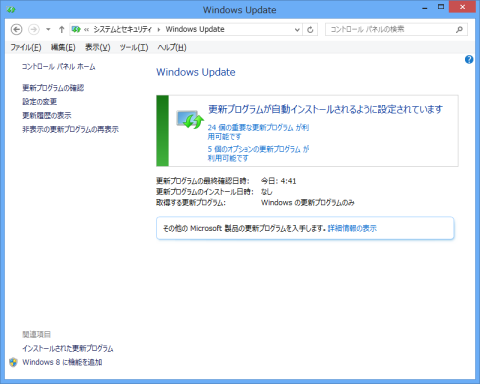Click the Forward arrow navigation button
480x384 pixels.
coord(34,29)
